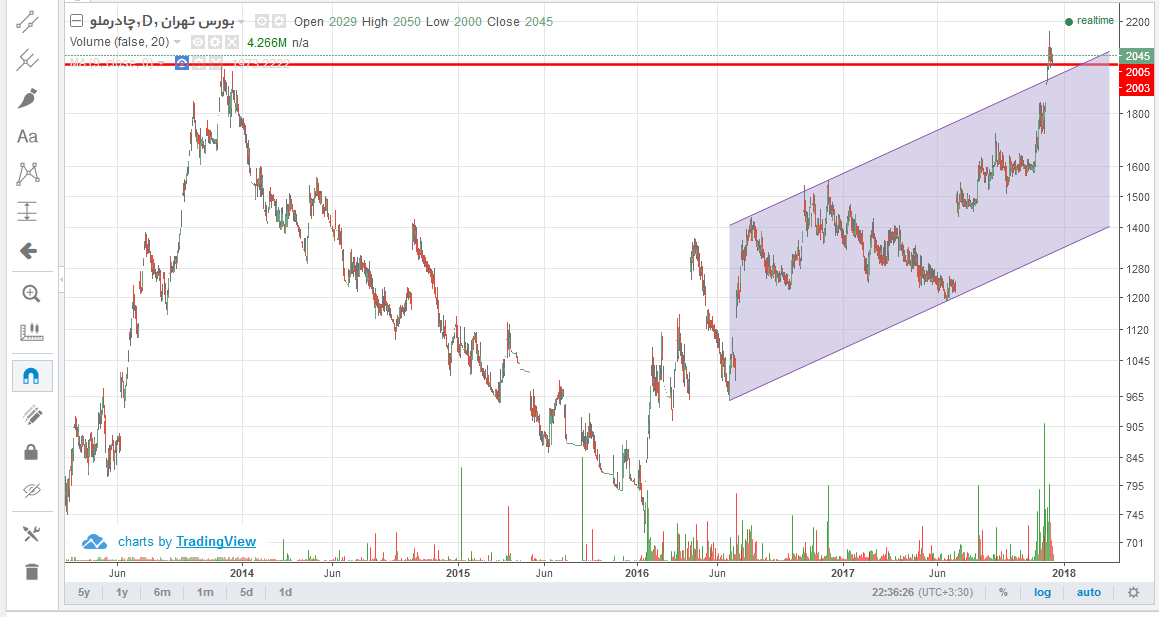1159x617 pixels.
Task: Toggle the log scale button
Action: [1043, 592]
